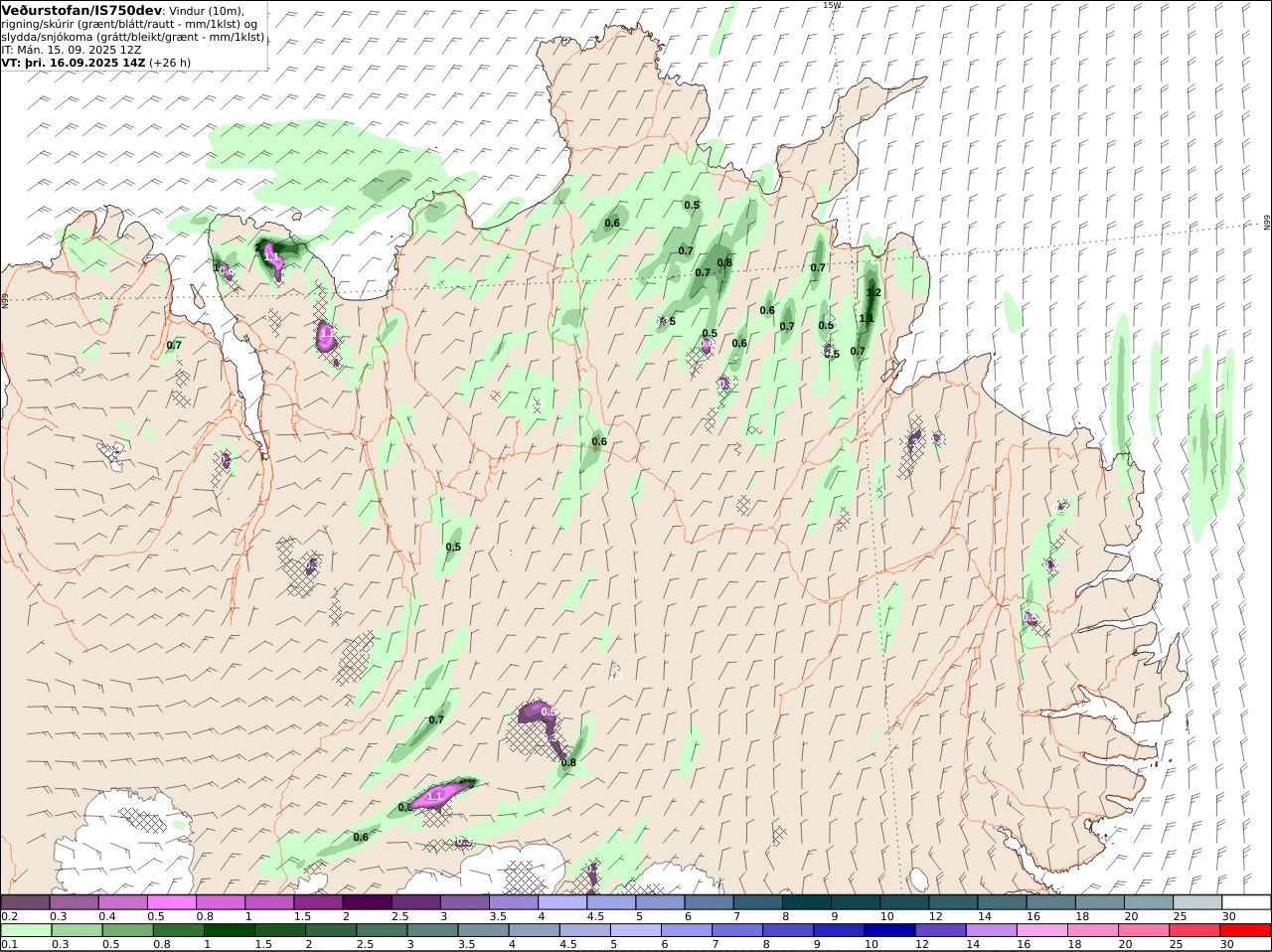Click the 15W longitude label at the top

pos(832,5)
